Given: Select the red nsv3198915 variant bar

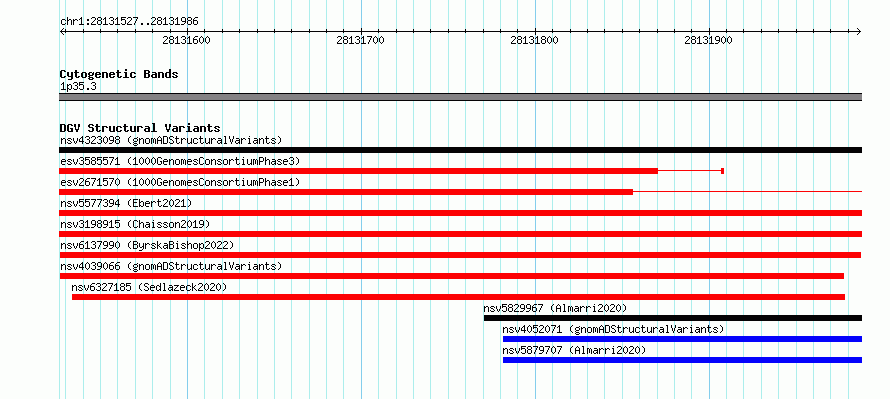Looking at the screenshot, I should (x=461, y=234).
